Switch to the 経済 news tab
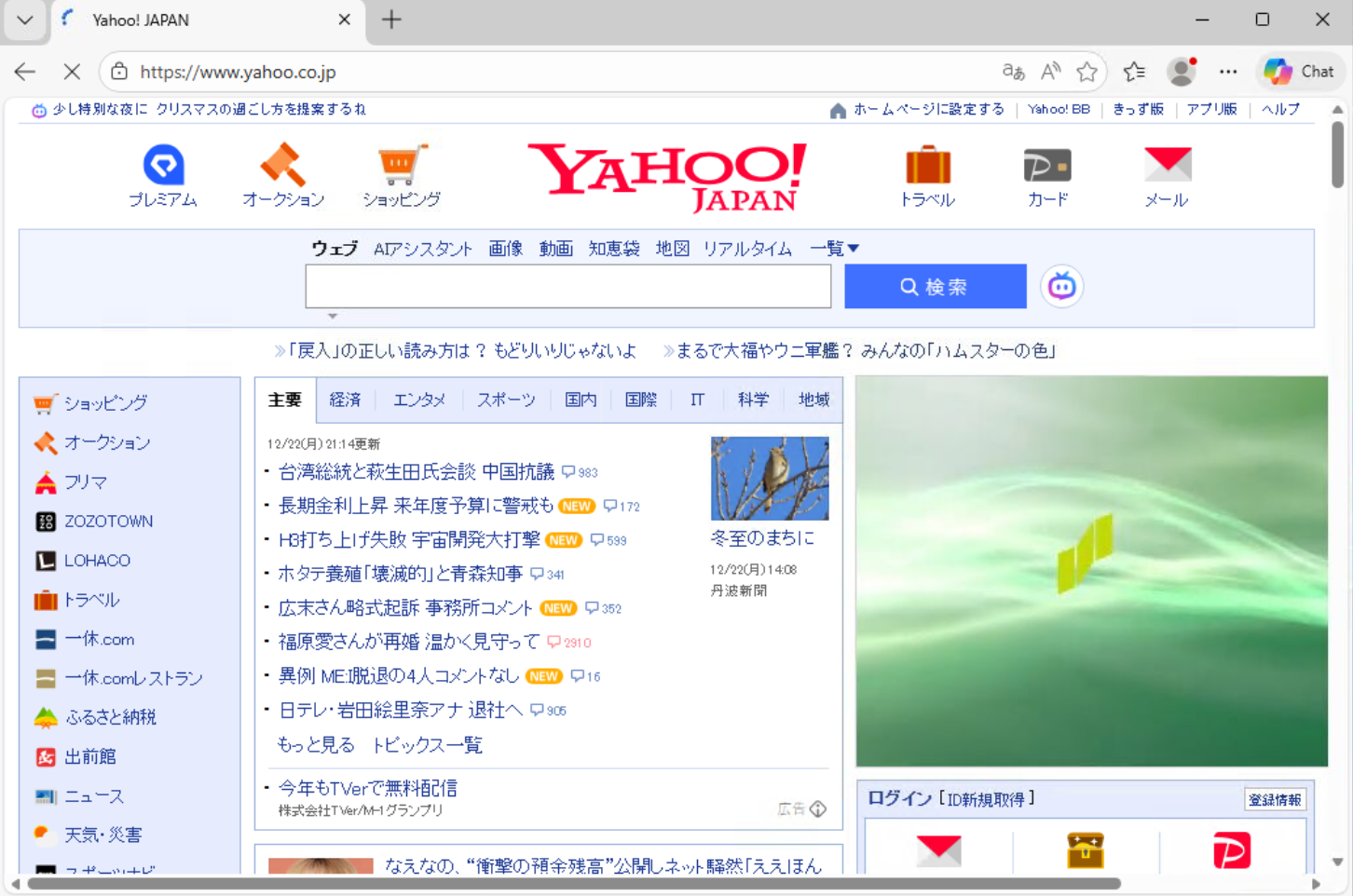 [346, 399]
